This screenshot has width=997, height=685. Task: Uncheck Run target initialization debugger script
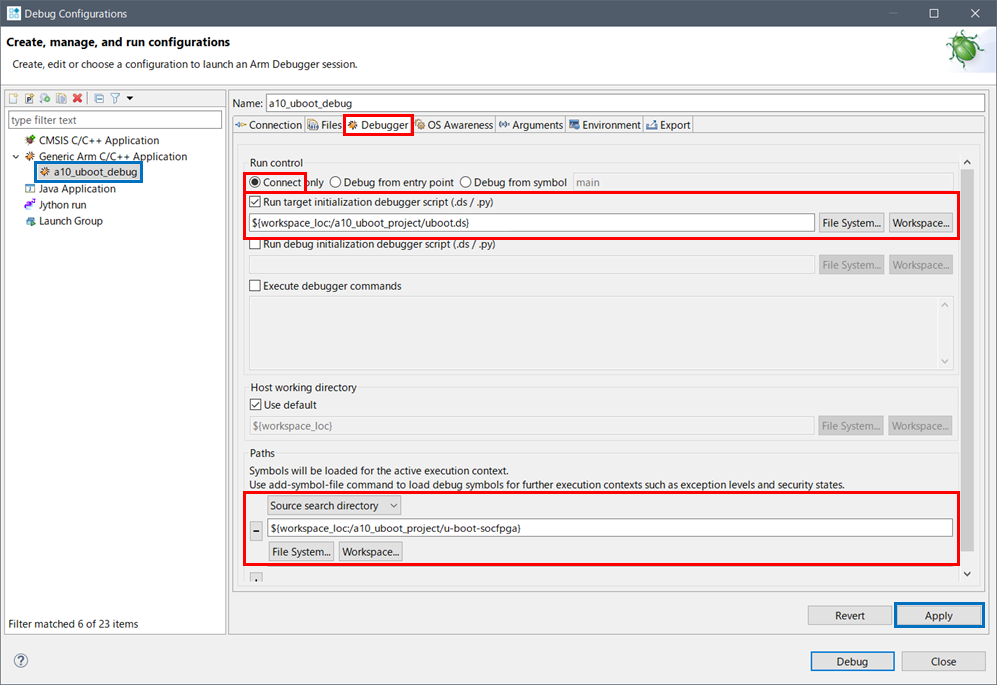(255, 202)
